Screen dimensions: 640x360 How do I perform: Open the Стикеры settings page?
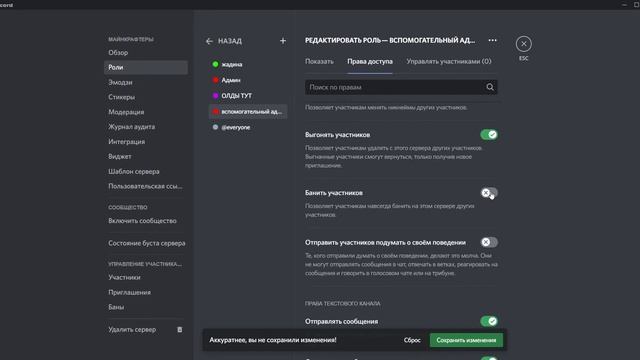[x=146, y=97]
